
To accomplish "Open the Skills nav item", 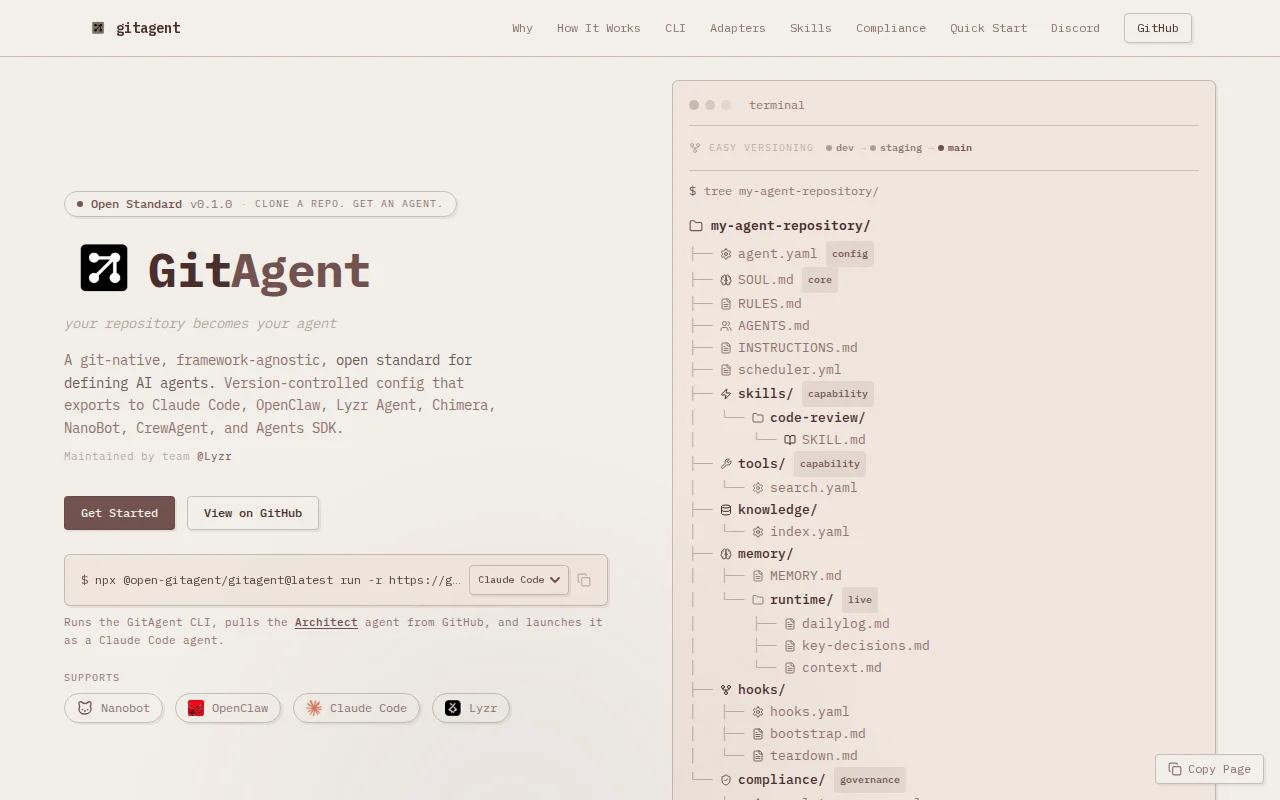I will click(811, 28).
